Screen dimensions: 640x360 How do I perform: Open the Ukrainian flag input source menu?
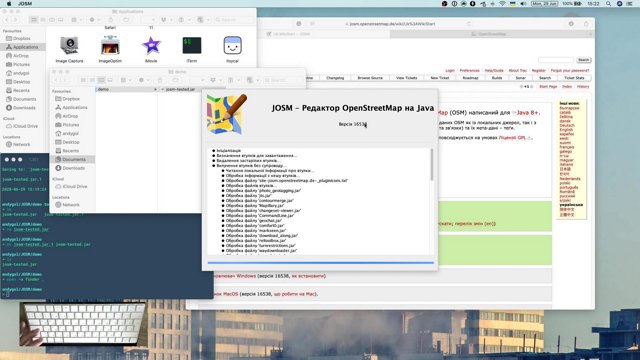point(513,4)
